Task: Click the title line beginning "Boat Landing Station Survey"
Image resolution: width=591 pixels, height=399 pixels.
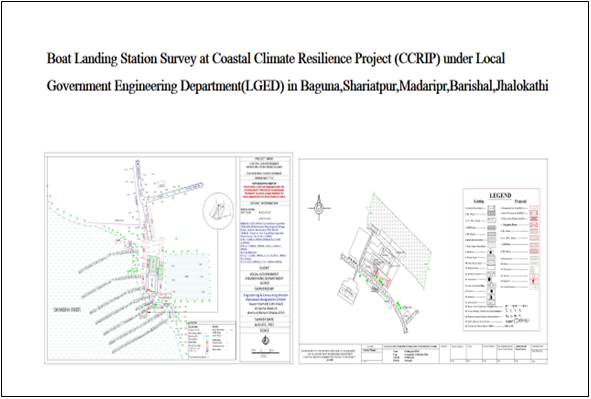Action: coord(276,60)
